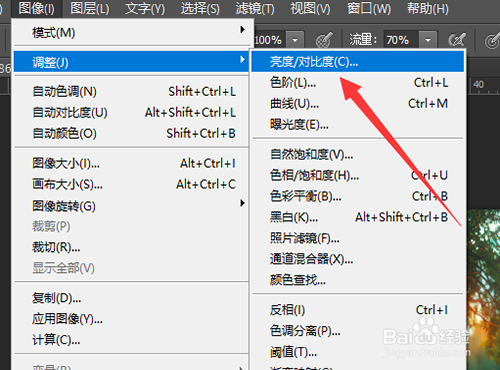The image size is (500, 370).
Task: Choose 色相/饱和度(H)... adjustment
Action: pyautogui.click(x=358, y=175)
